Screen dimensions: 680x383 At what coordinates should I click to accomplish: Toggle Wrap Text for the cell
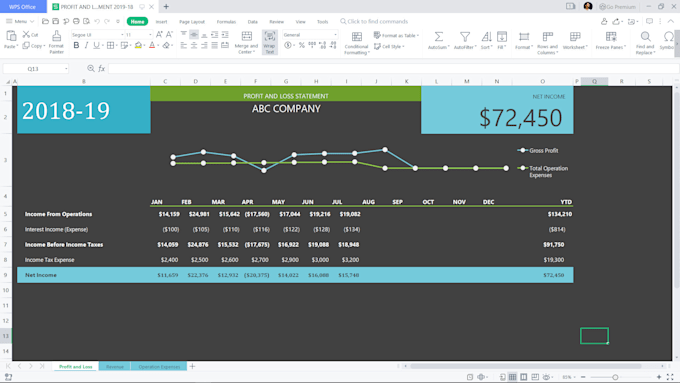coord(270,42)
